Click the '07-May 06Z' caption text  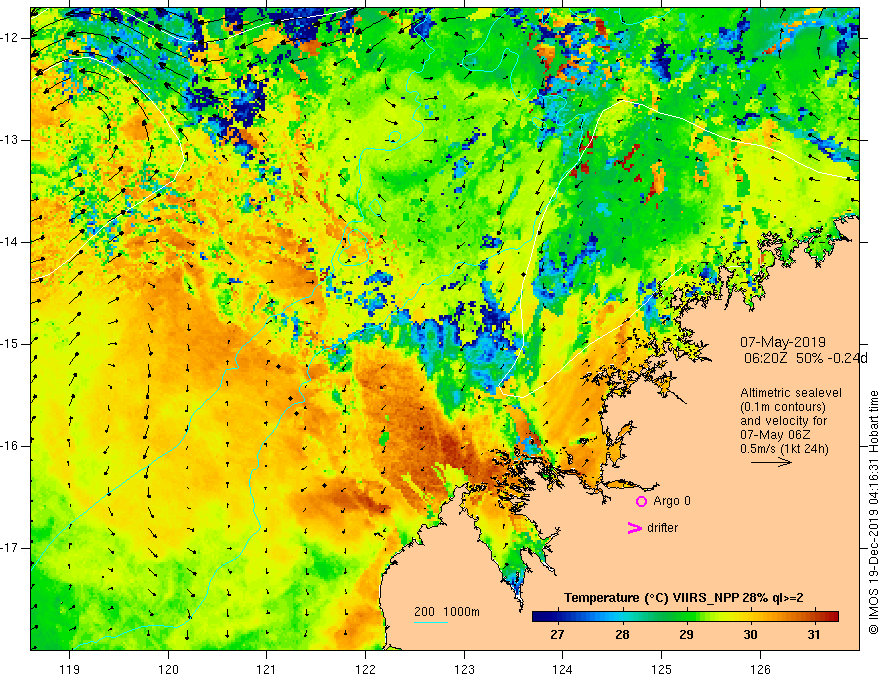click(775, 435)
